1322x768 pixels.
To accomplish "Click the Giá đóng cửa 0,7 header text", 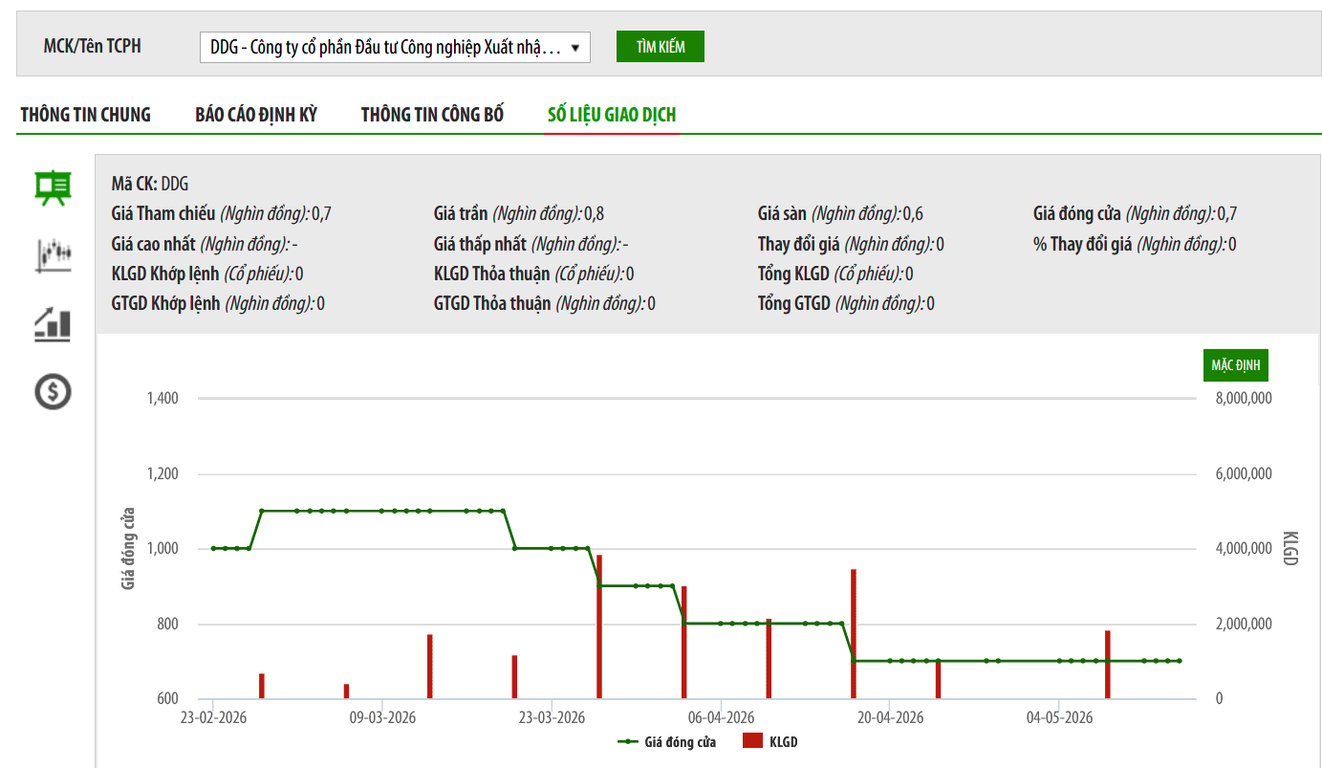I will [1135, 213].
